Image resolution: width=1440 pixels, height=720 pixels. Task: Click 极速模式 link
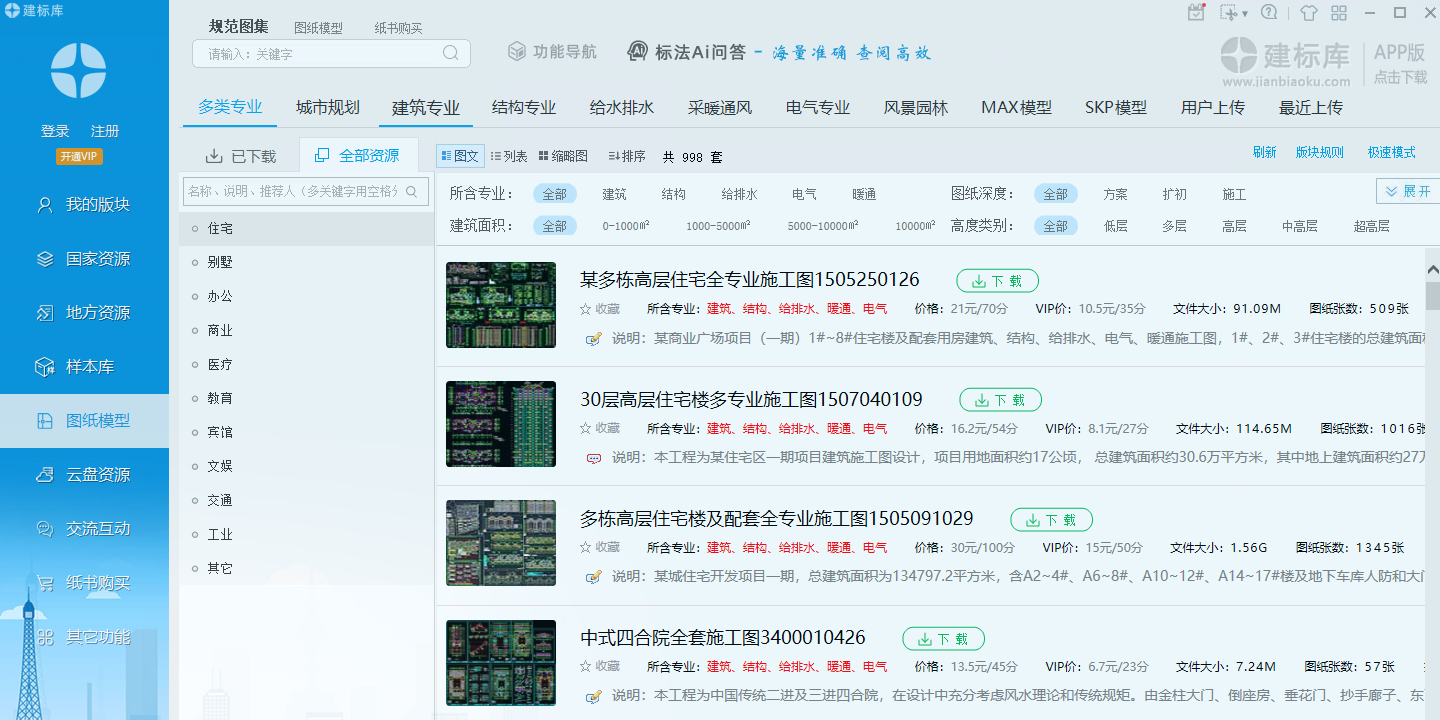pos(1391,153)
